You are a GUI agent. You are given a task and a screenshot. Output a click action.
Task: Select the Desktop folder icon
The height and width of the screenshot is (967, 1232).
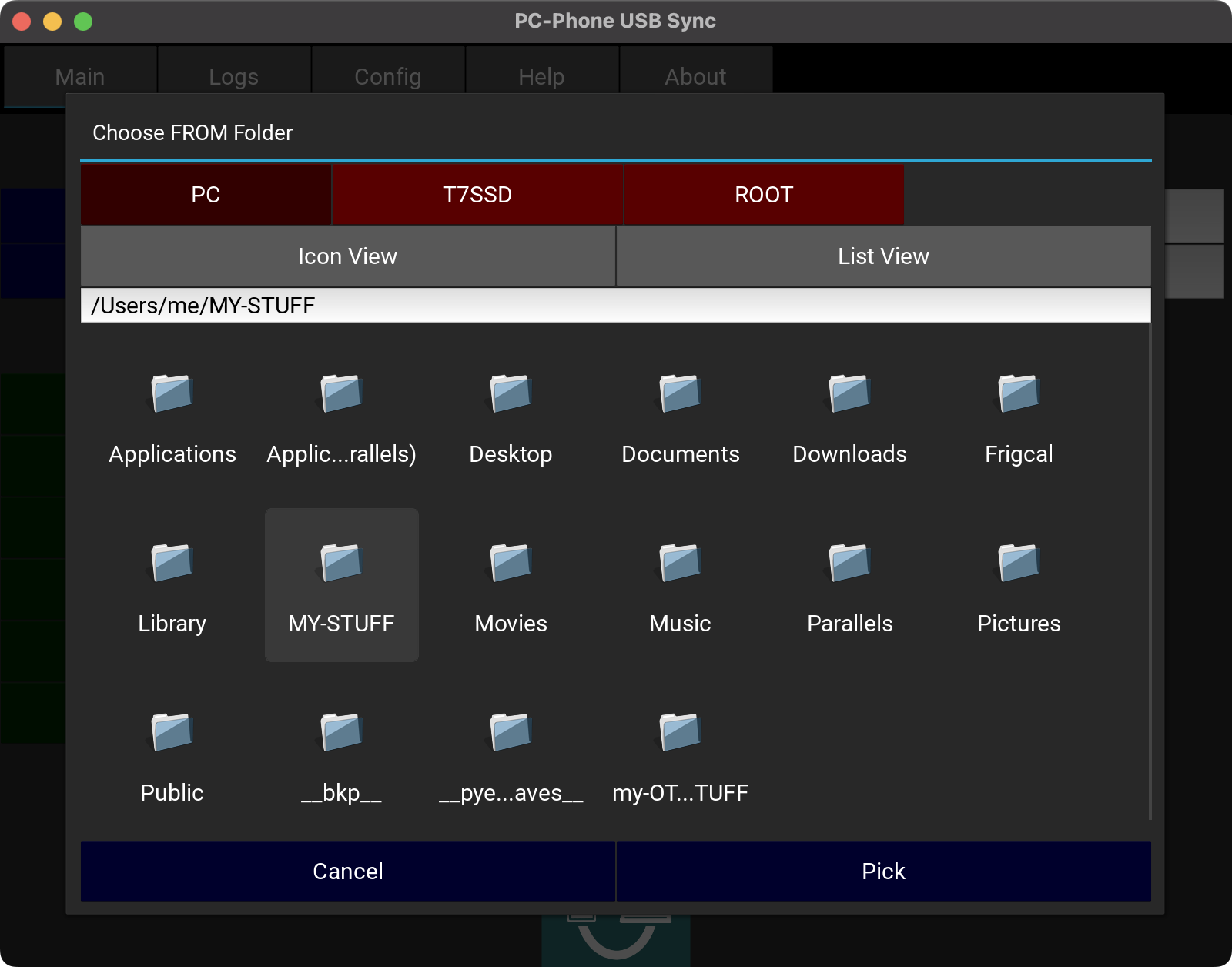coord(511,394)
